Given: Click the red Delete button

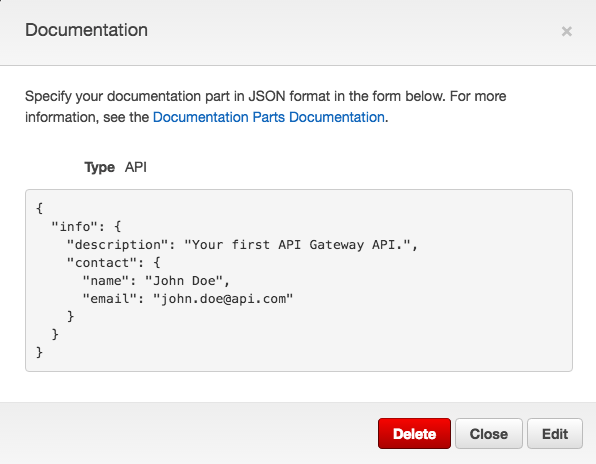Looking at the screenshot, I should click(414, 434).
